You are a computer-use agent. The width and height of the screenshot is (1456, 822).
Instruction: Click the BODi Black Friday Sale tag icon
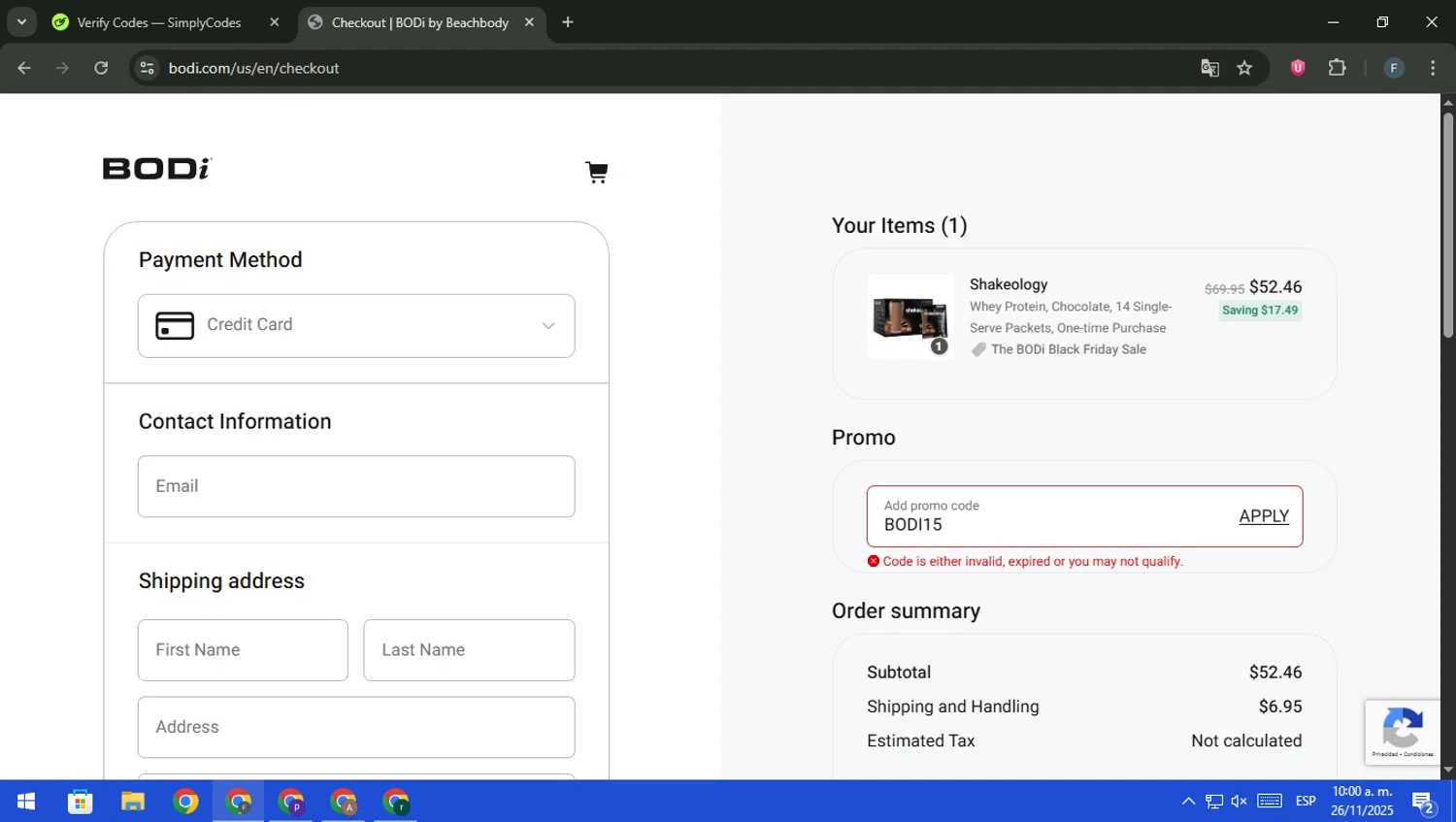pos(978,349)
